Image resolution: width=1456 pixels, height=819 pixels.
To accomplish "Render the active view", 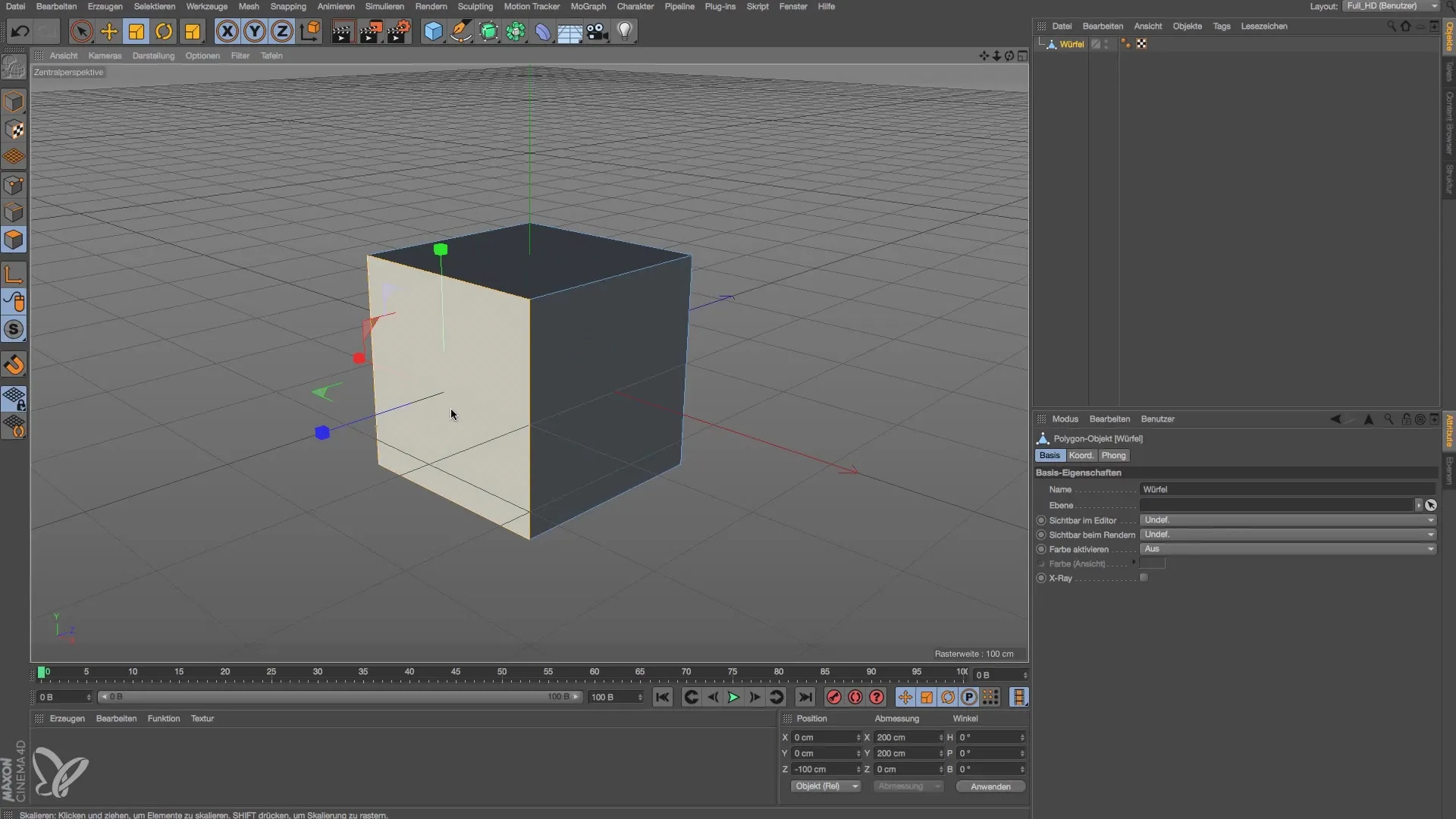I will point(343,31).
